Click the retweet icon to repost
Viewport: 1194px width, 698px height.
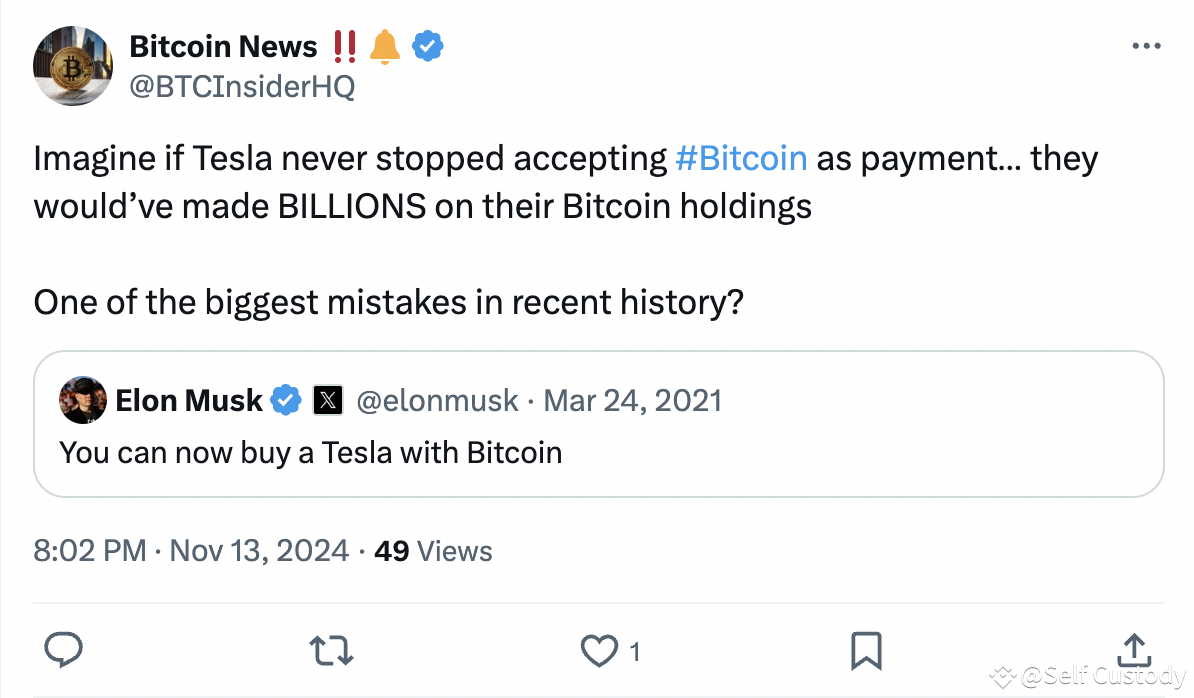point(331,650)
